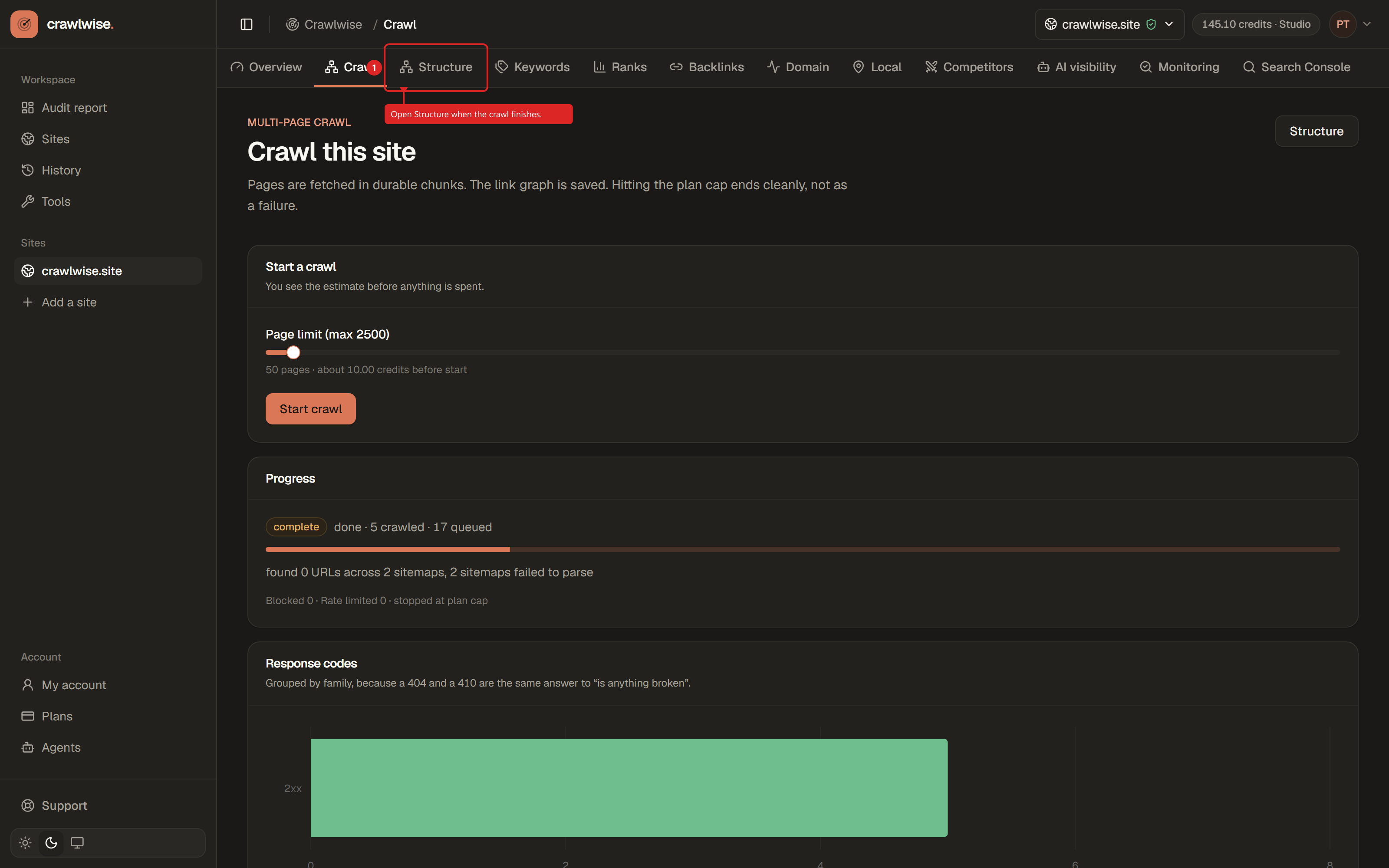Click 'stopped at plan cap' text

pos(440,601)
